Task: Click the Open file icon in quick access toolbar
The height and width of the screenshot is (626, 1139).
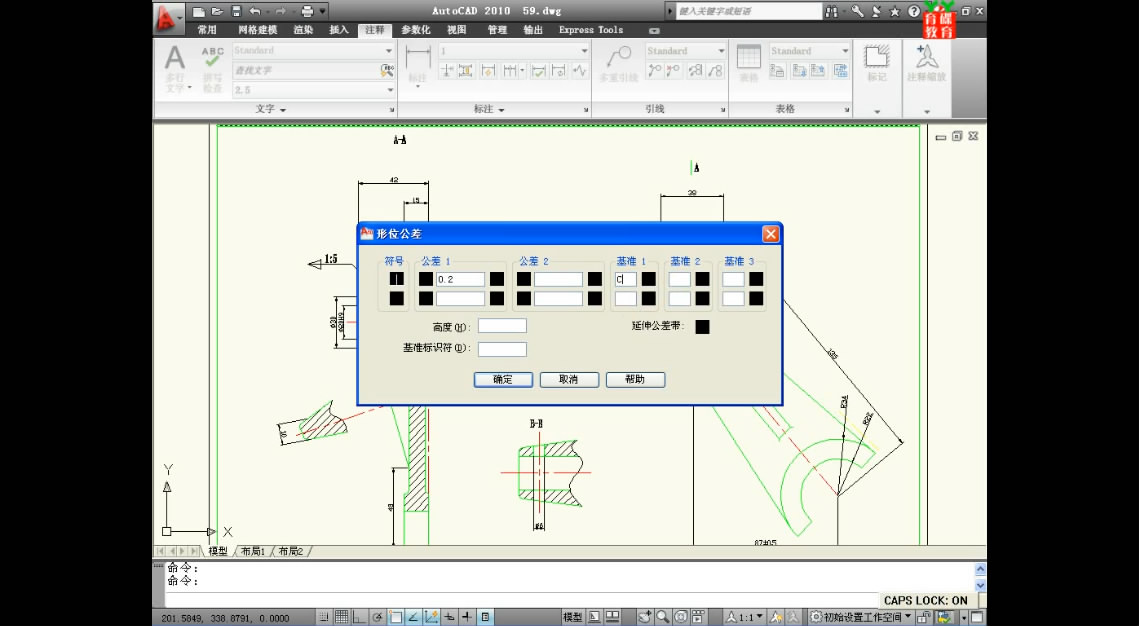Action: tap(216, 11)
